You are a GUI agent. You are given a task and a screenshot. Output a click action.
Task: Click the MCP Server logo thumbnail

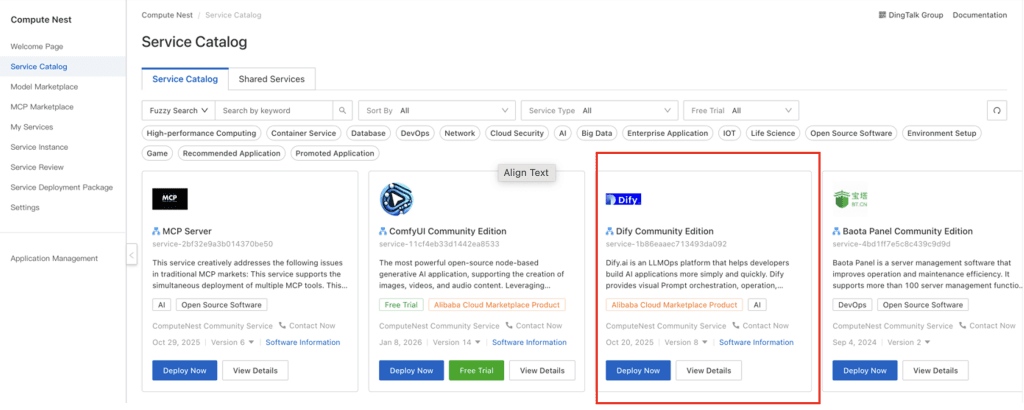pos(170,198)
